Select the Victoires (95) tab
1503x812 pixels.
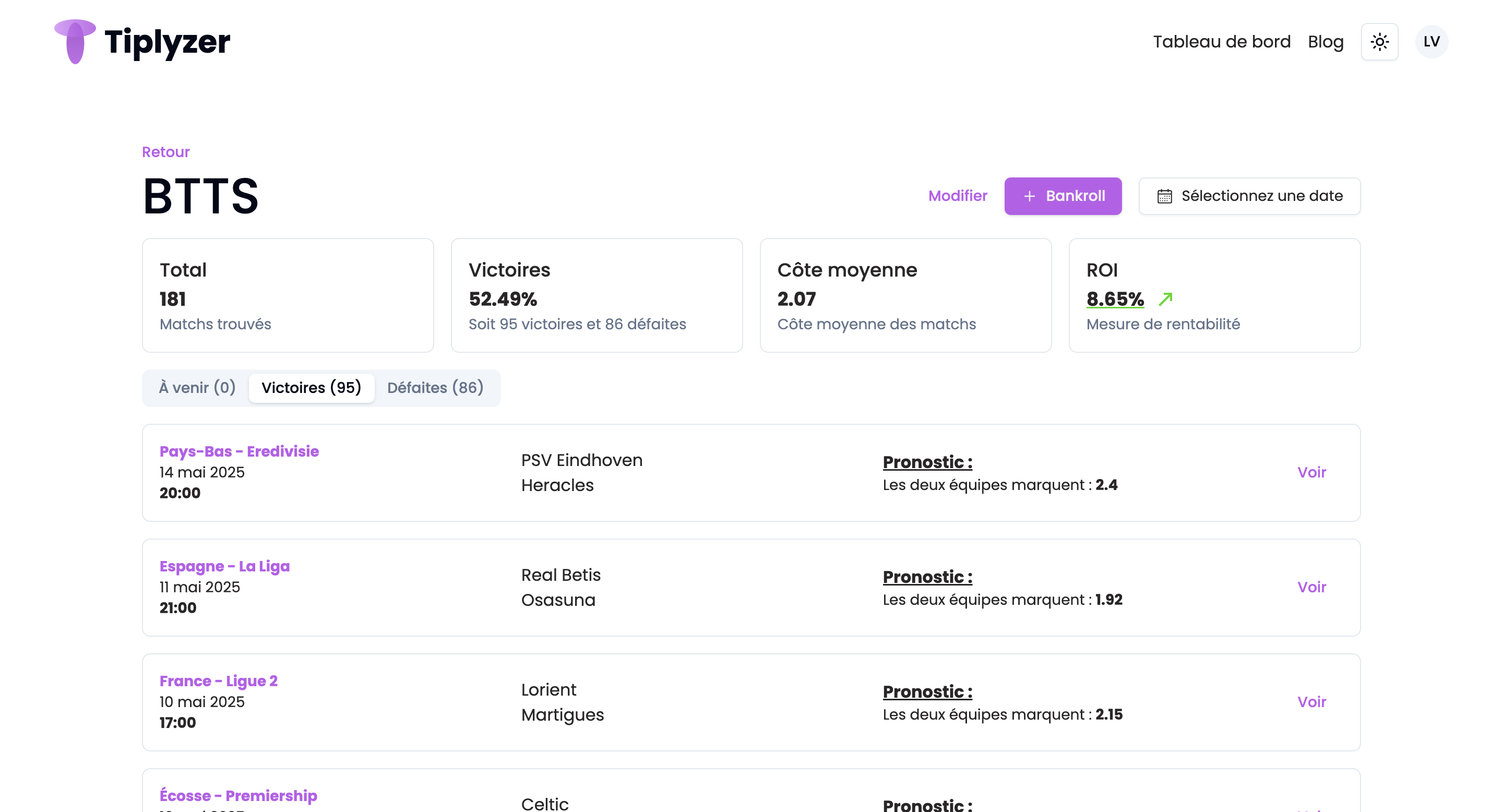coord(311,388)
